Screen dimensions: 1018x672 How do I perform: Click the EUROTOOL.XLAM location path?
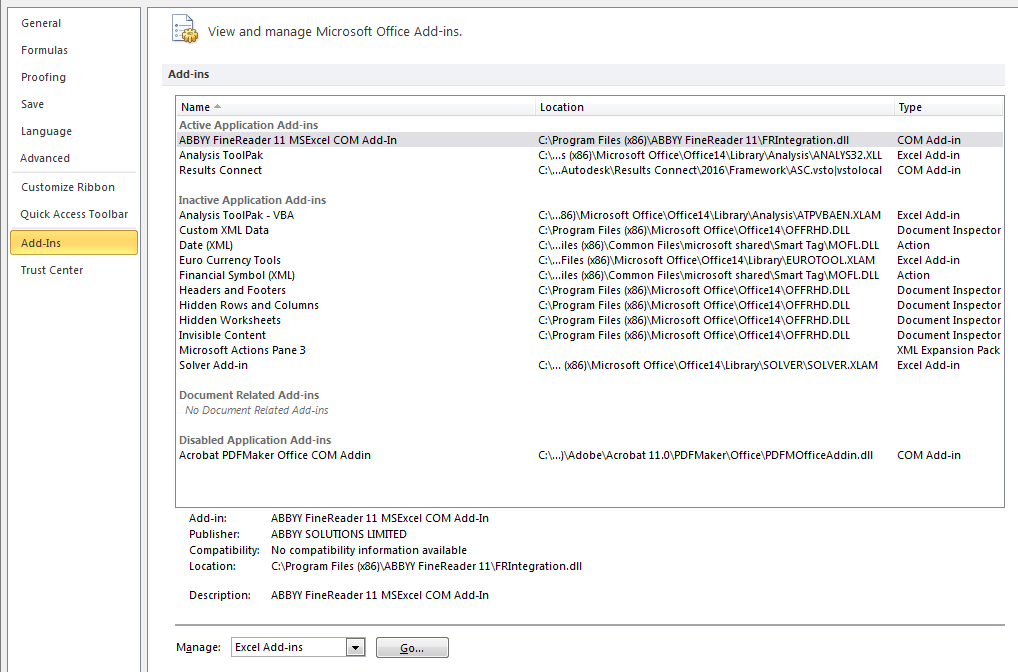[x=706, y=260]
